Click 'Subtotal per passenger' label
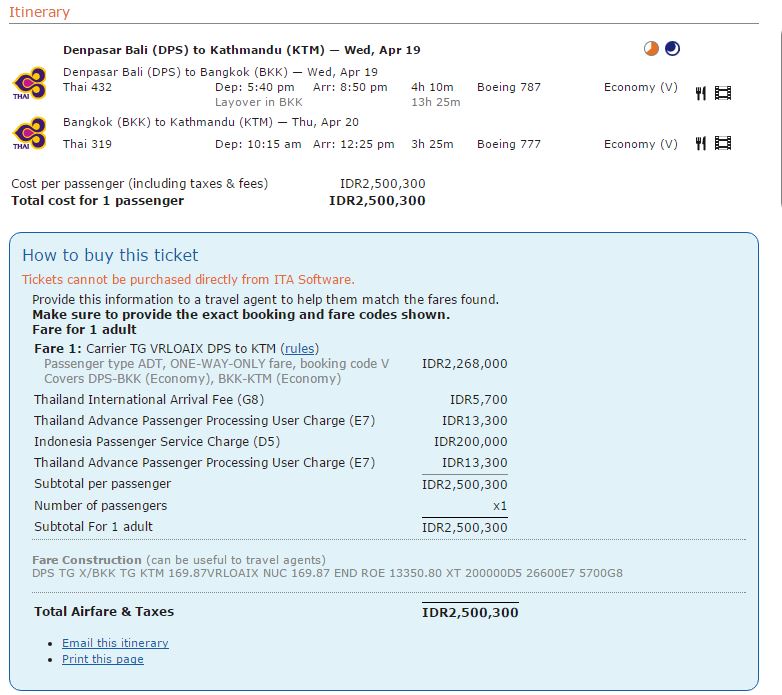Screen dimensions: 782x695 click(102, 484)
